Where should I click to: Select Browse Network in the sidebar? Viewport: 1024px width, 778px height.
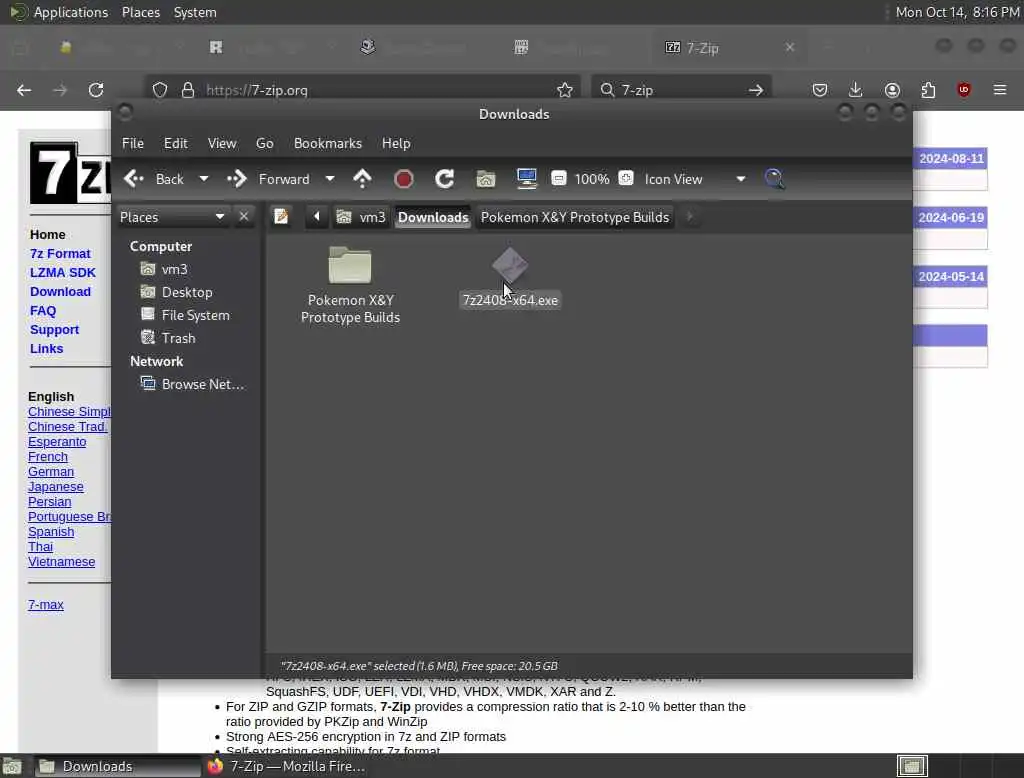(202, 384)
